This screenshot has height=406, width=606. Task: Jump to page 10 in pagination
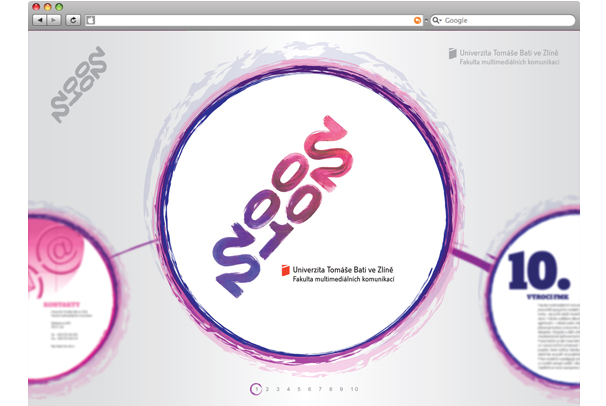coord(354,389)
